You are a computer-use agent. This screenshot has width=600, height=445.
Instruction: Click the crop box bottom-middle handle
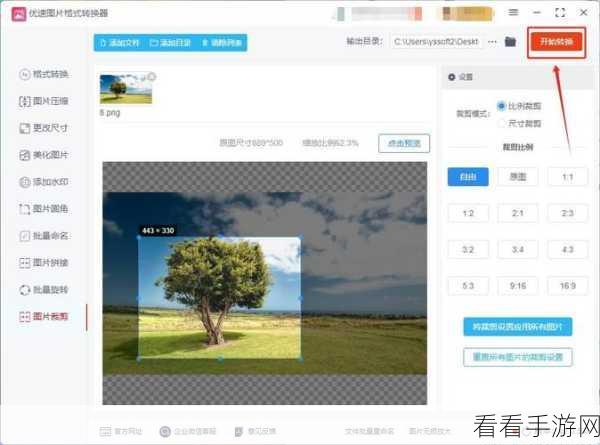tap(220, 359)
